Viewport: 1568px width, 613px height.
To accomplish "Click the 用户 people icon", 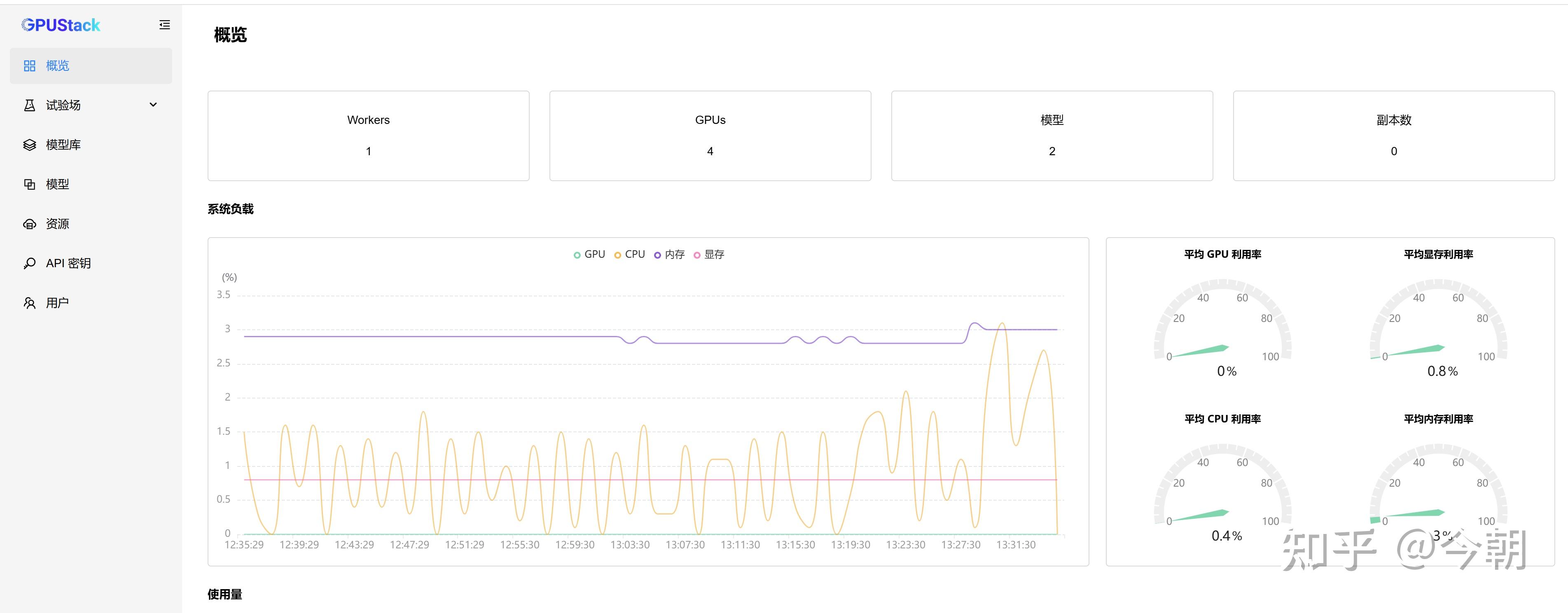I will pos(29,303).
